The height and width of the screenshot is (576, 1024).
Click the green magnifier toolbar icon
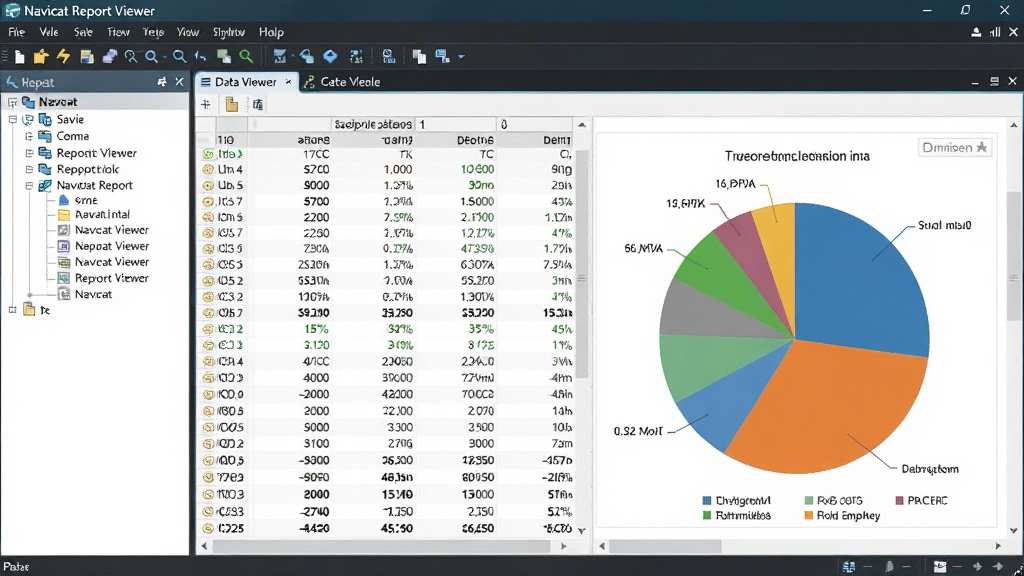coord(246,57)
